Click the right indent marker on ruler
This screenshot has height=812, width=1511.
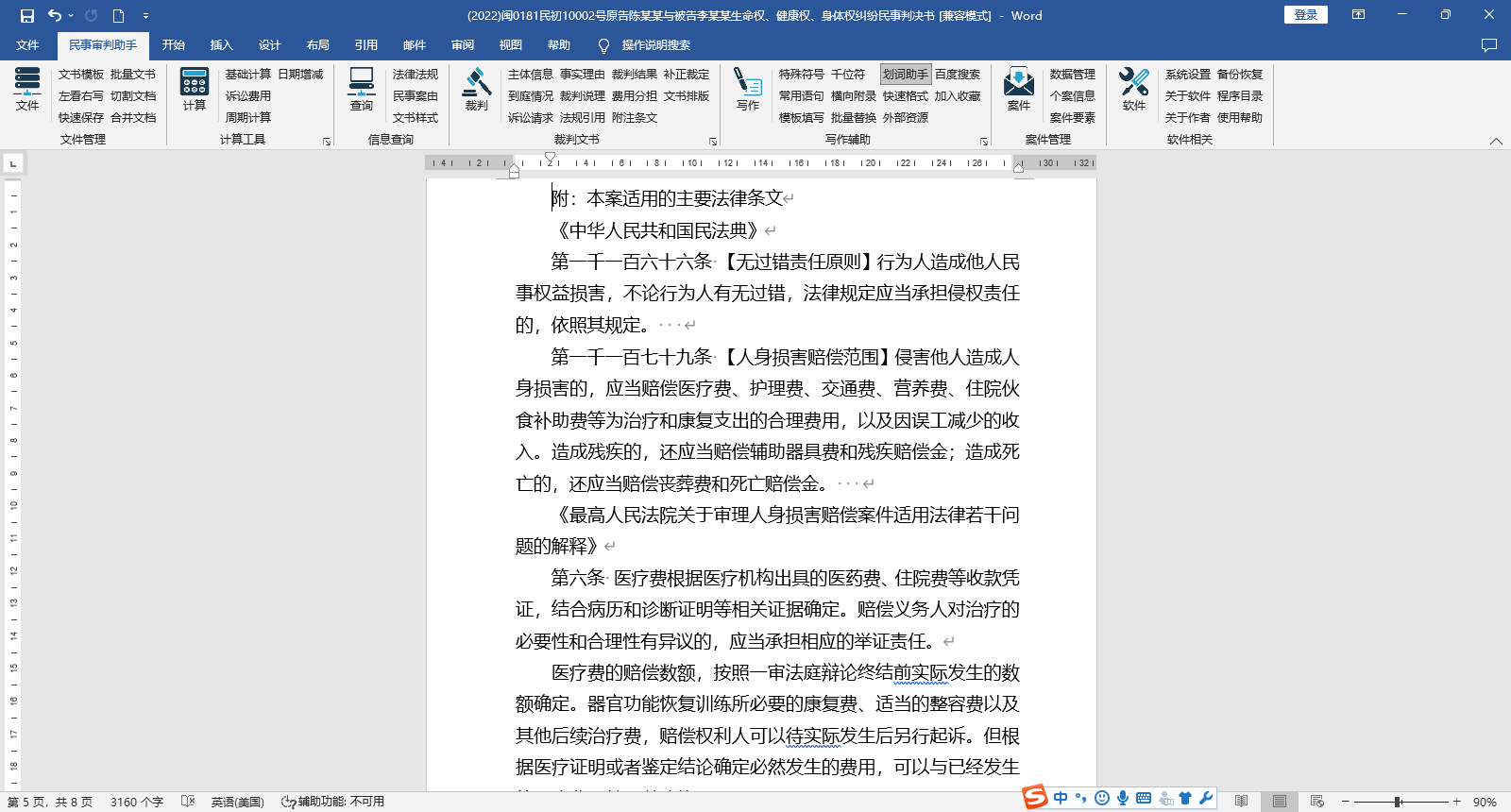coord(1019,167)
